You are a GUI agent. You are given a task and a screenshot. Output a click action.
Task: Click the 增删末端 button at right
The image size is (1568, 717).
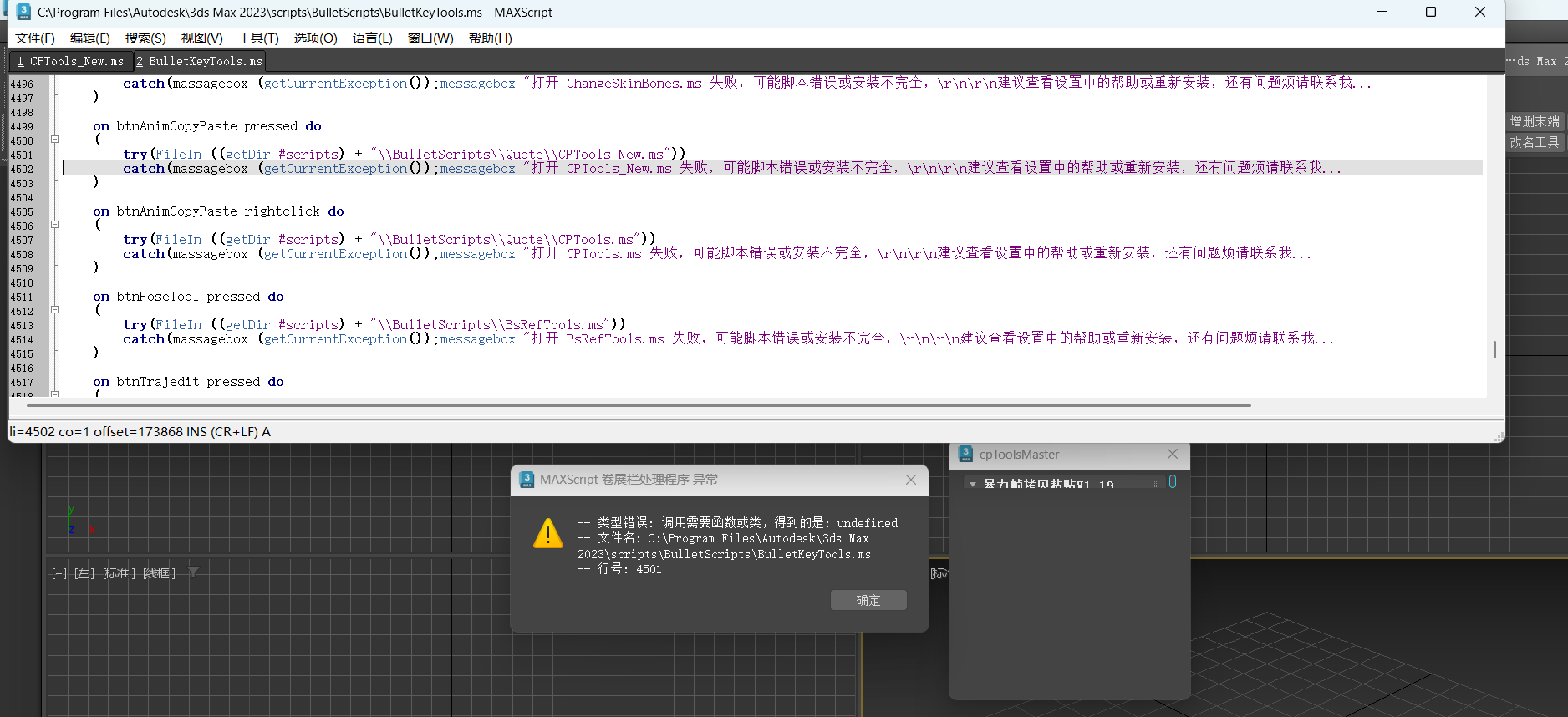tap(1535, 121)
